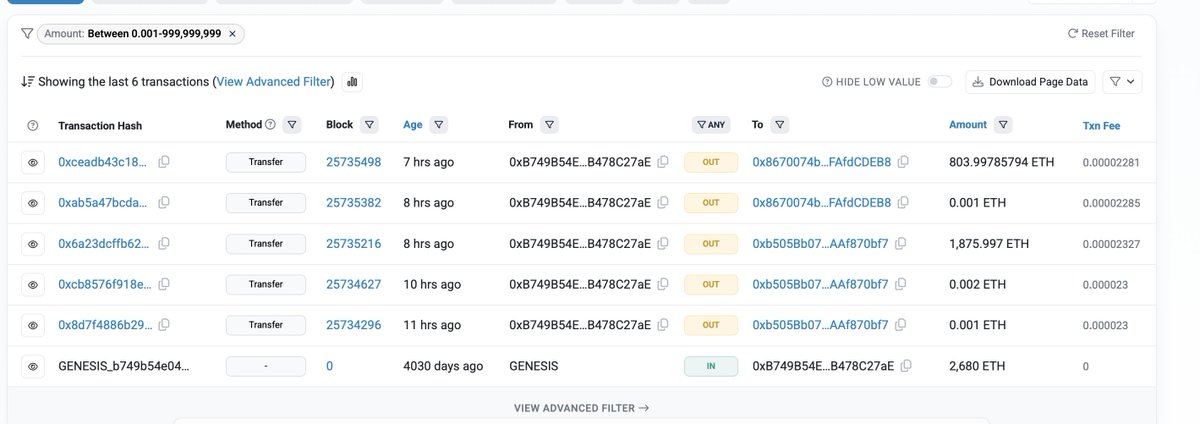Expand filter dropdown next to Download Page Data

point(1122,82)
